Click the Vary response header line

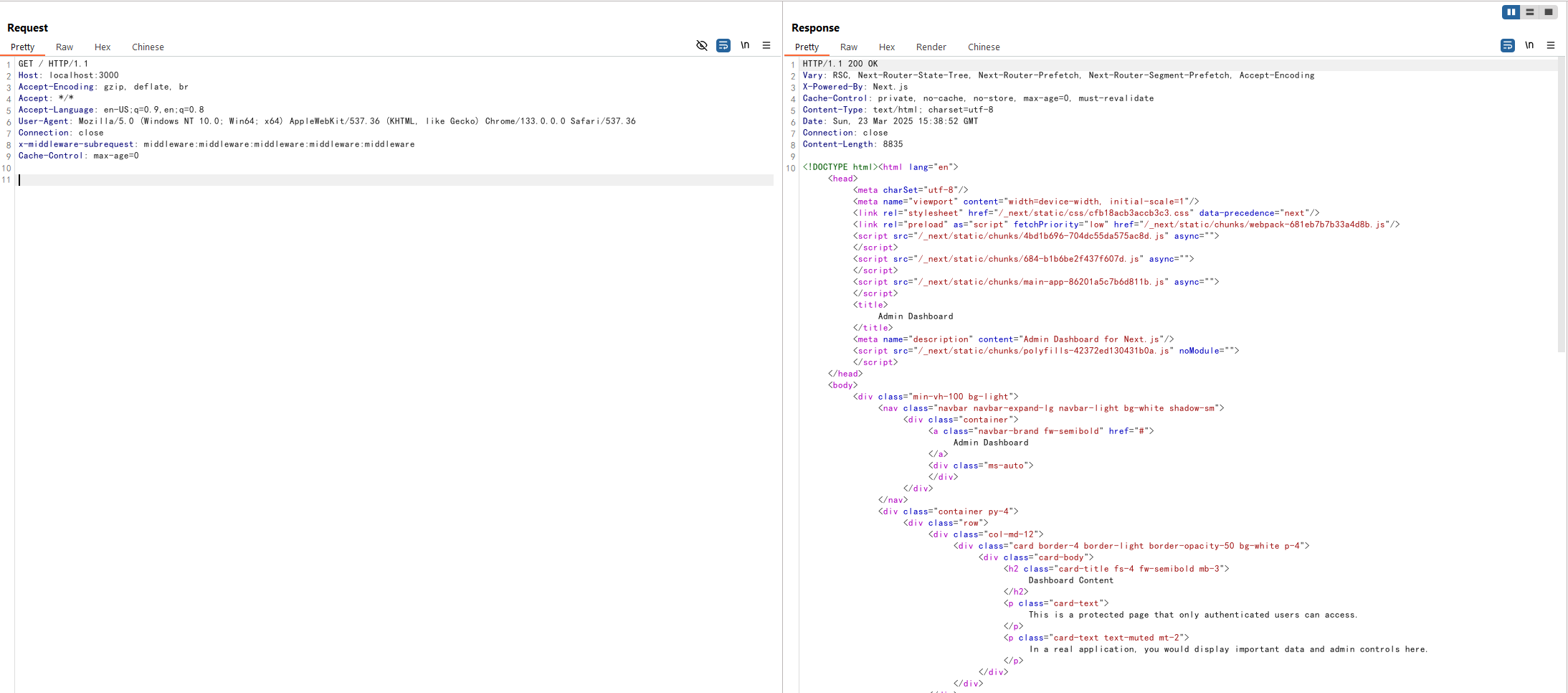click(1059, 75)
